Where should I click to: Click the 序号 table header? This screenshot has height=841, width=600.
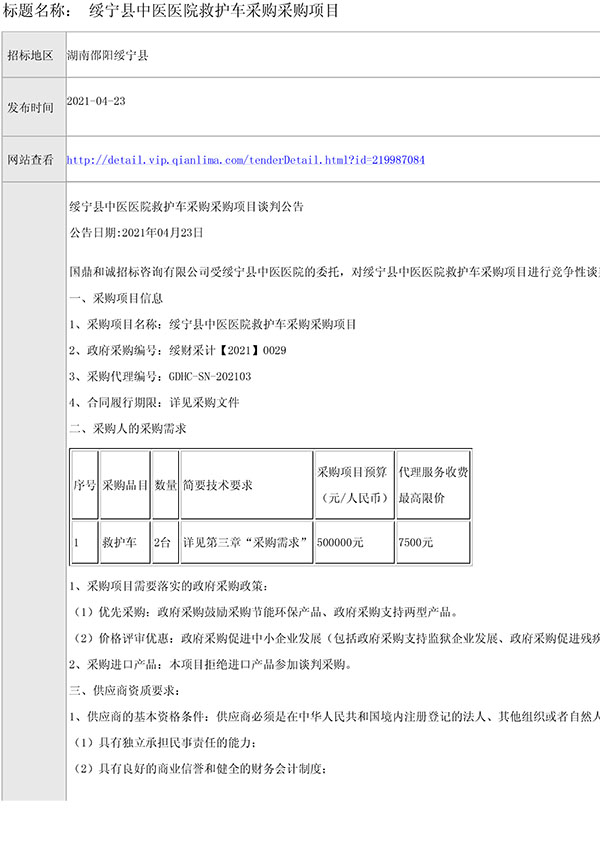(x=85, y=485)
